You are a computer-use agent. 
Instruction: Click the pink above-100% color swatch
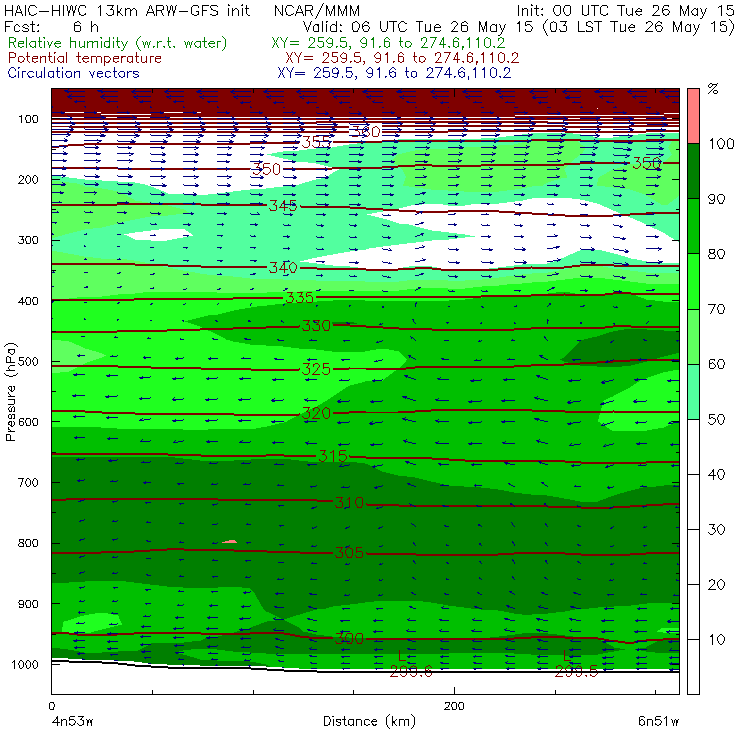coord(693,116)
